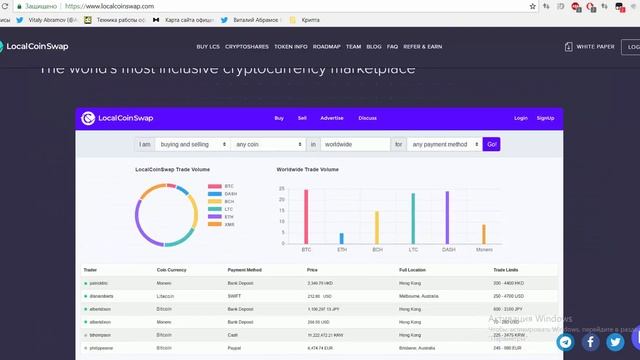Bookmark this page with the star icon

point(533,6)
